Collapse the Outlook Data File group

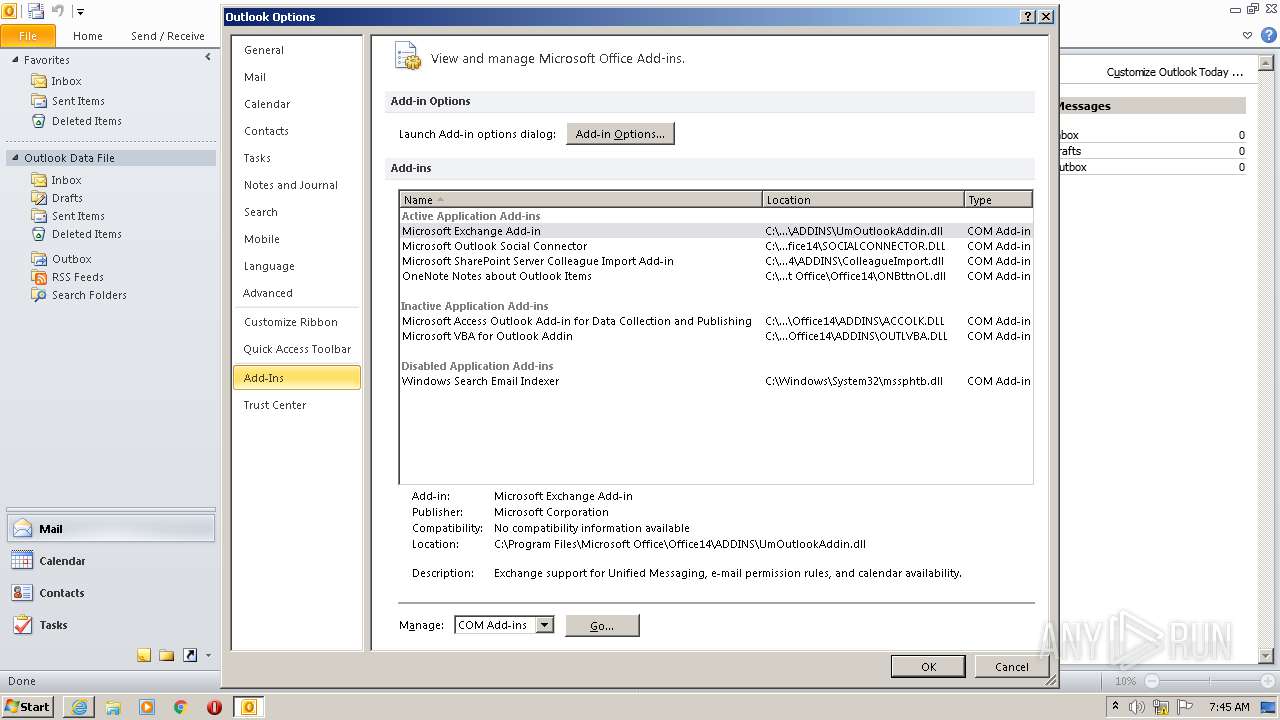[15, 158]
